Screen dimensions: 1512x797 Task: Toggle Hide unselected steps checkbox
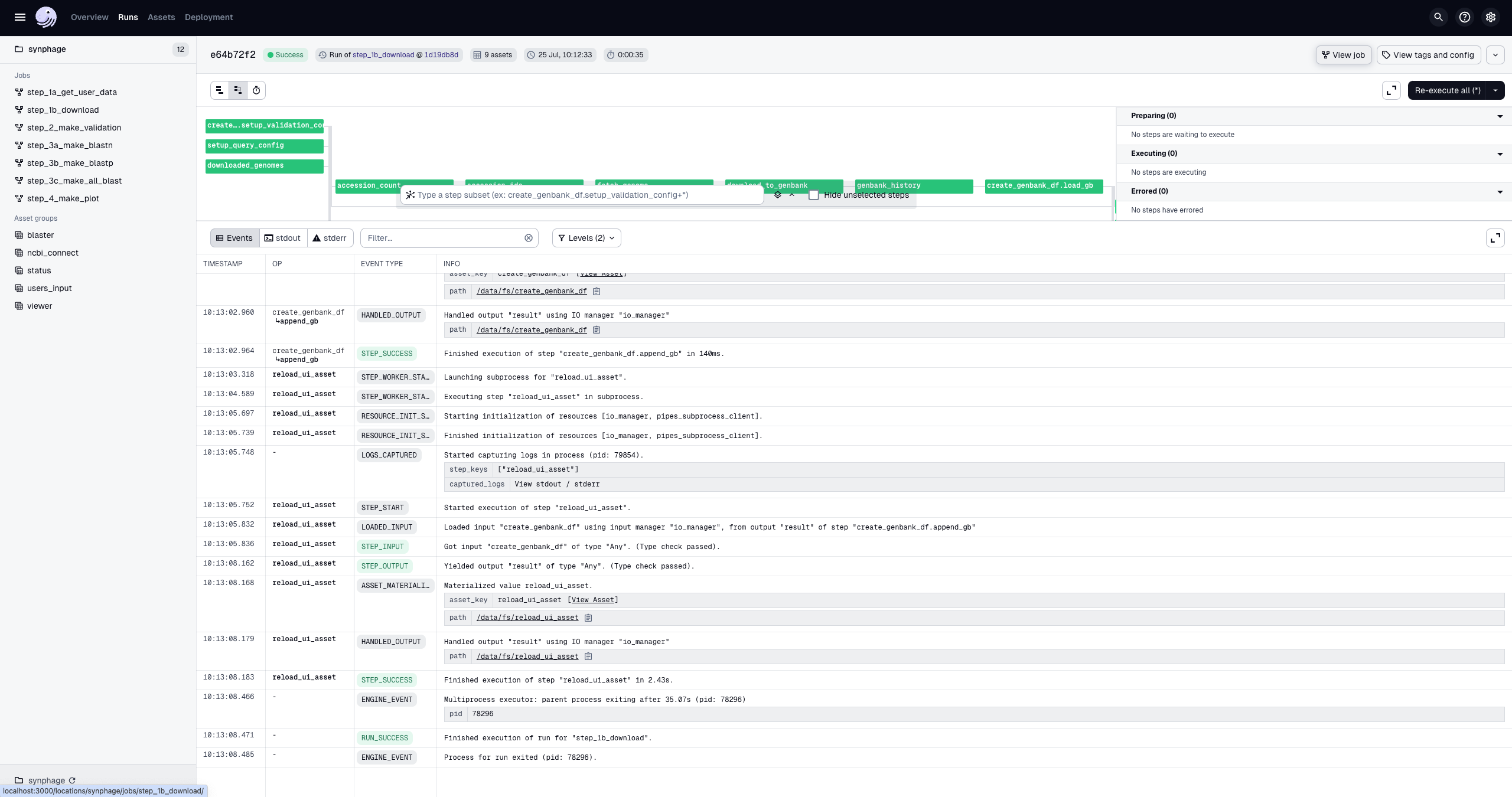(814, 195)
